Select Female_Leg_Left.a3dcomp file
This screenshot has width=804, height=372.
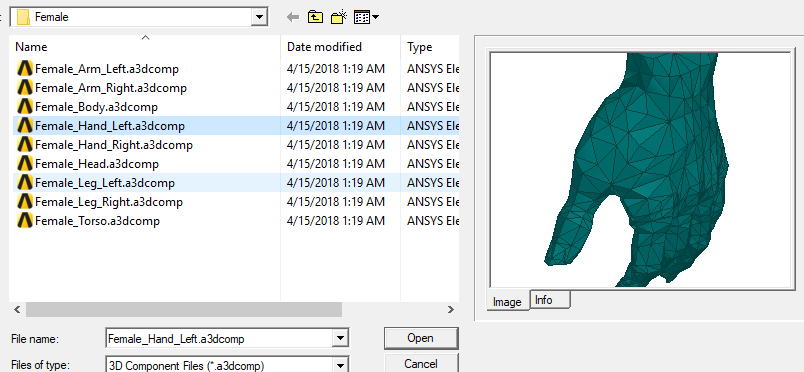tap(105, 183)
